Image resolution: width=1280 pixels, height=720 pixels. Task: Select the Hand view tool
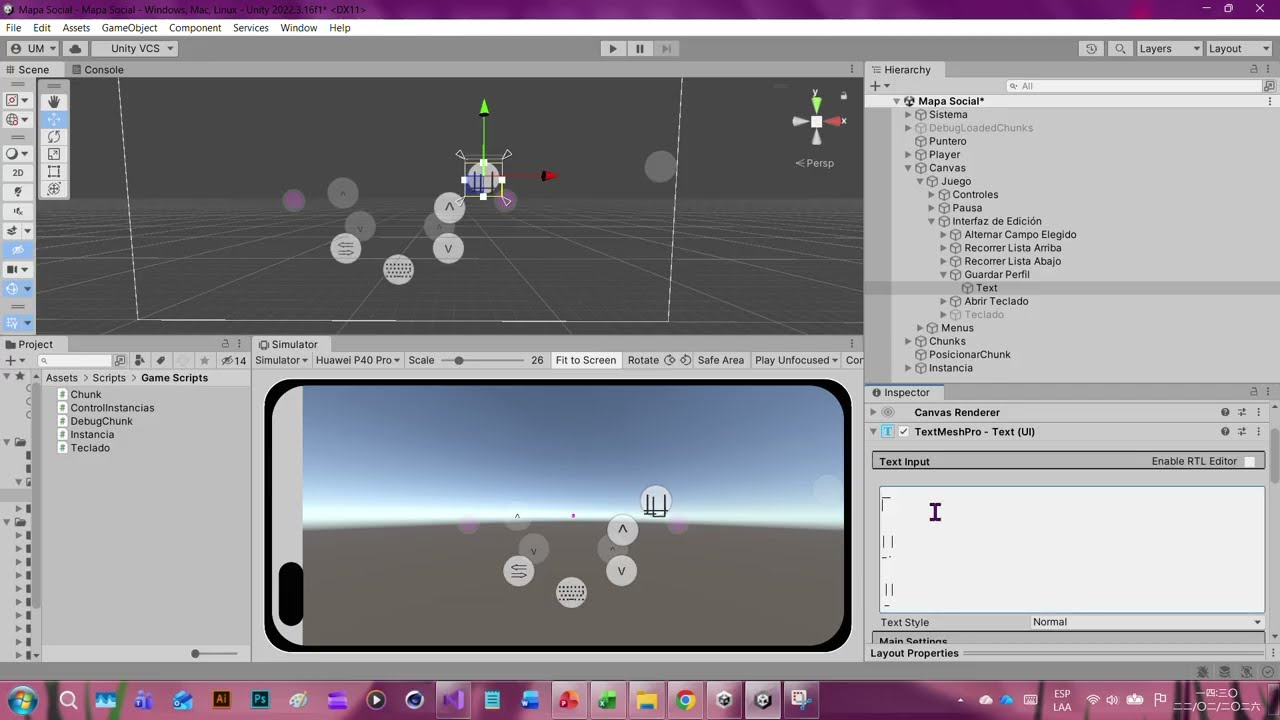coord(54,101)
